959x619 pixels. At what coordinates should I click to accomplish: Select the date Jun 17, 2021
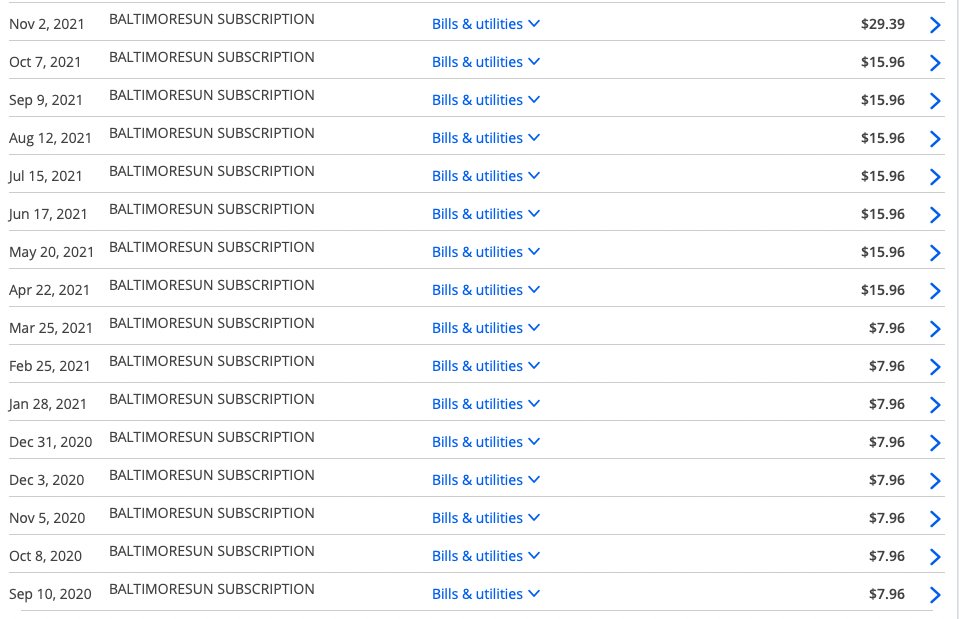[48, 214]
